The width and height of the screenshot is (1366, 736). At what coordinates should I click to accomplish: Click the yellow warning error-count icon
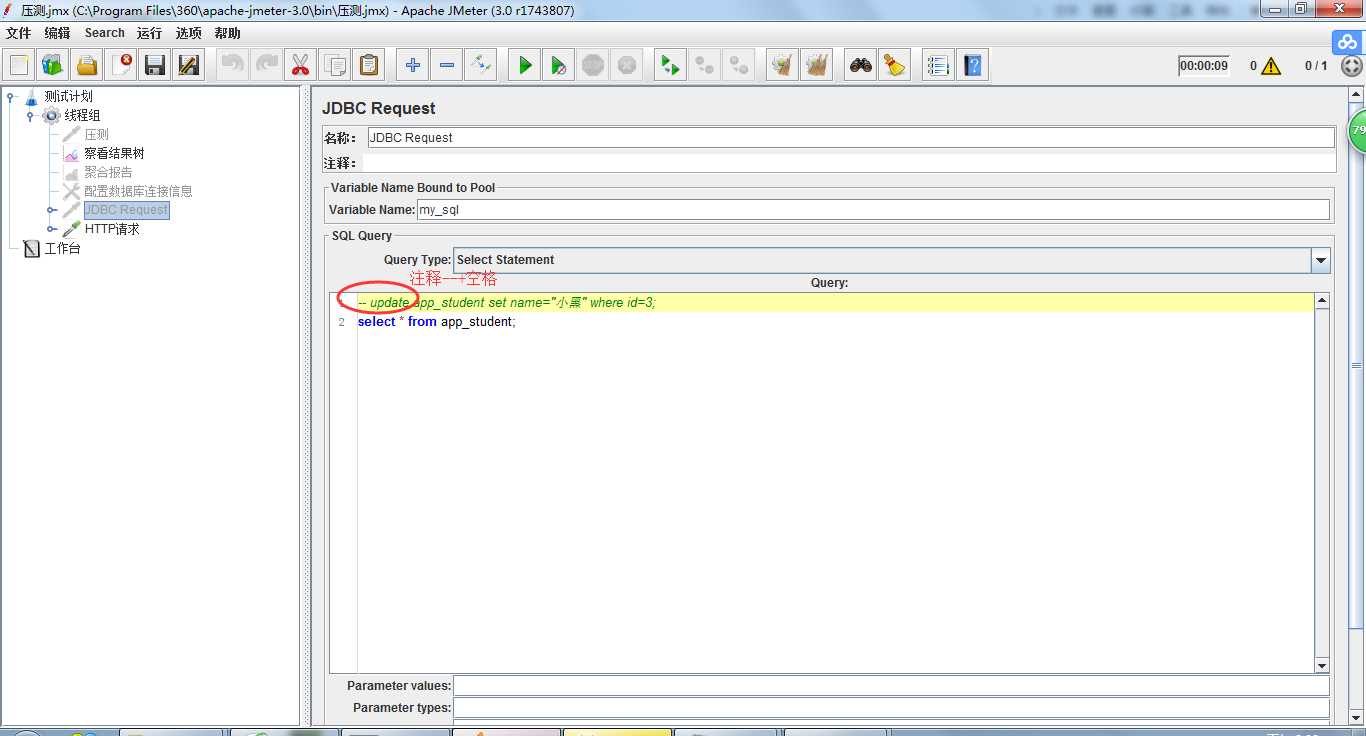[x=1271, y=66]
